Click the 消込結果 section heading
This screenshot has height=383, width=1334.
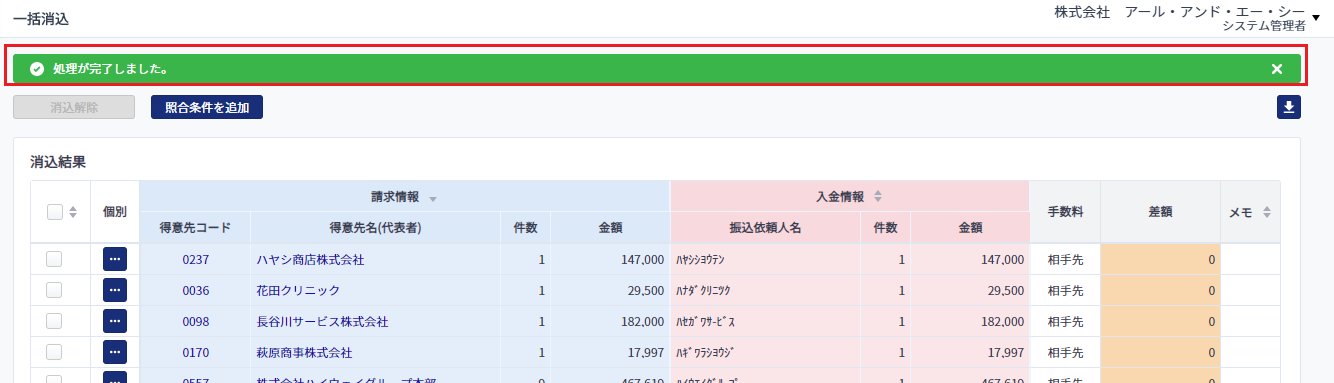(x=58, y=161)
